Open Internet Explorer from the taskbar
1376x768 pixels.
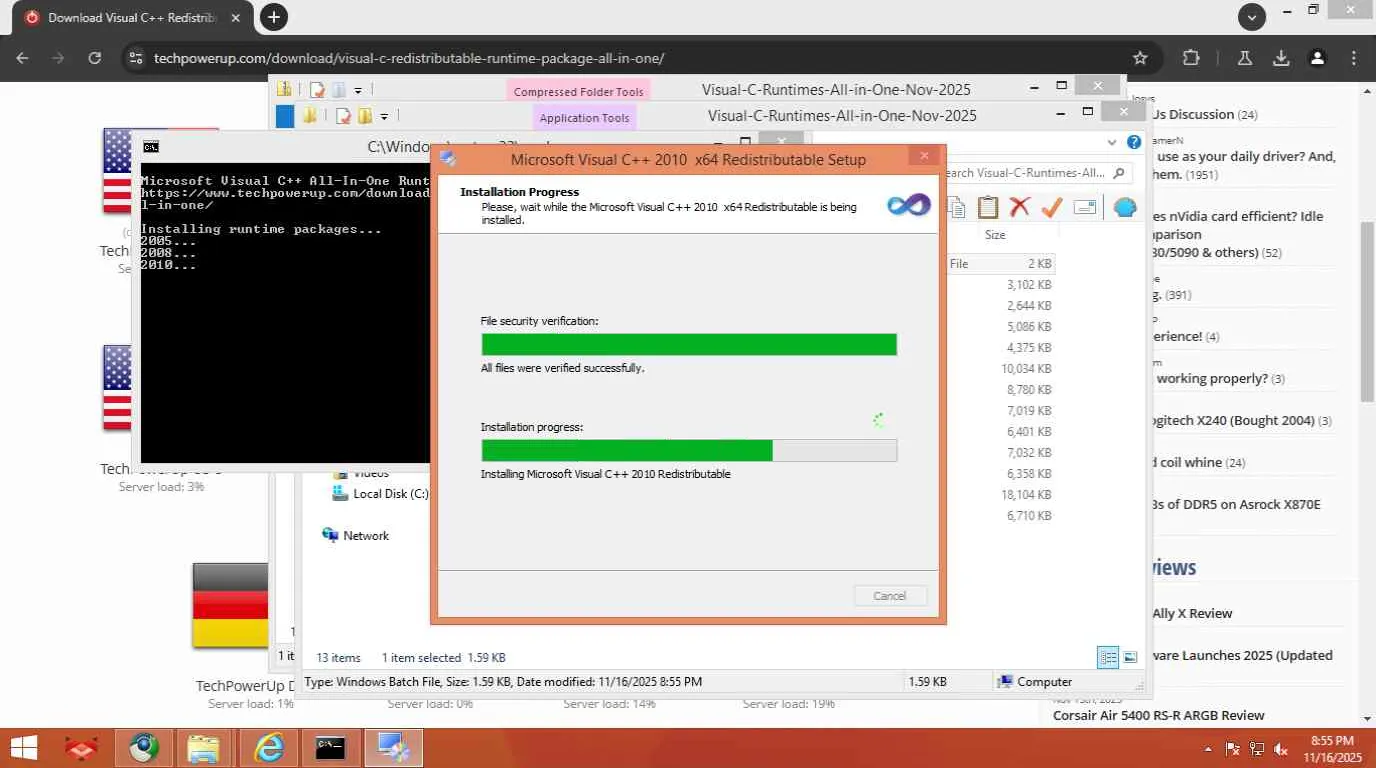[x=269, y=748]
